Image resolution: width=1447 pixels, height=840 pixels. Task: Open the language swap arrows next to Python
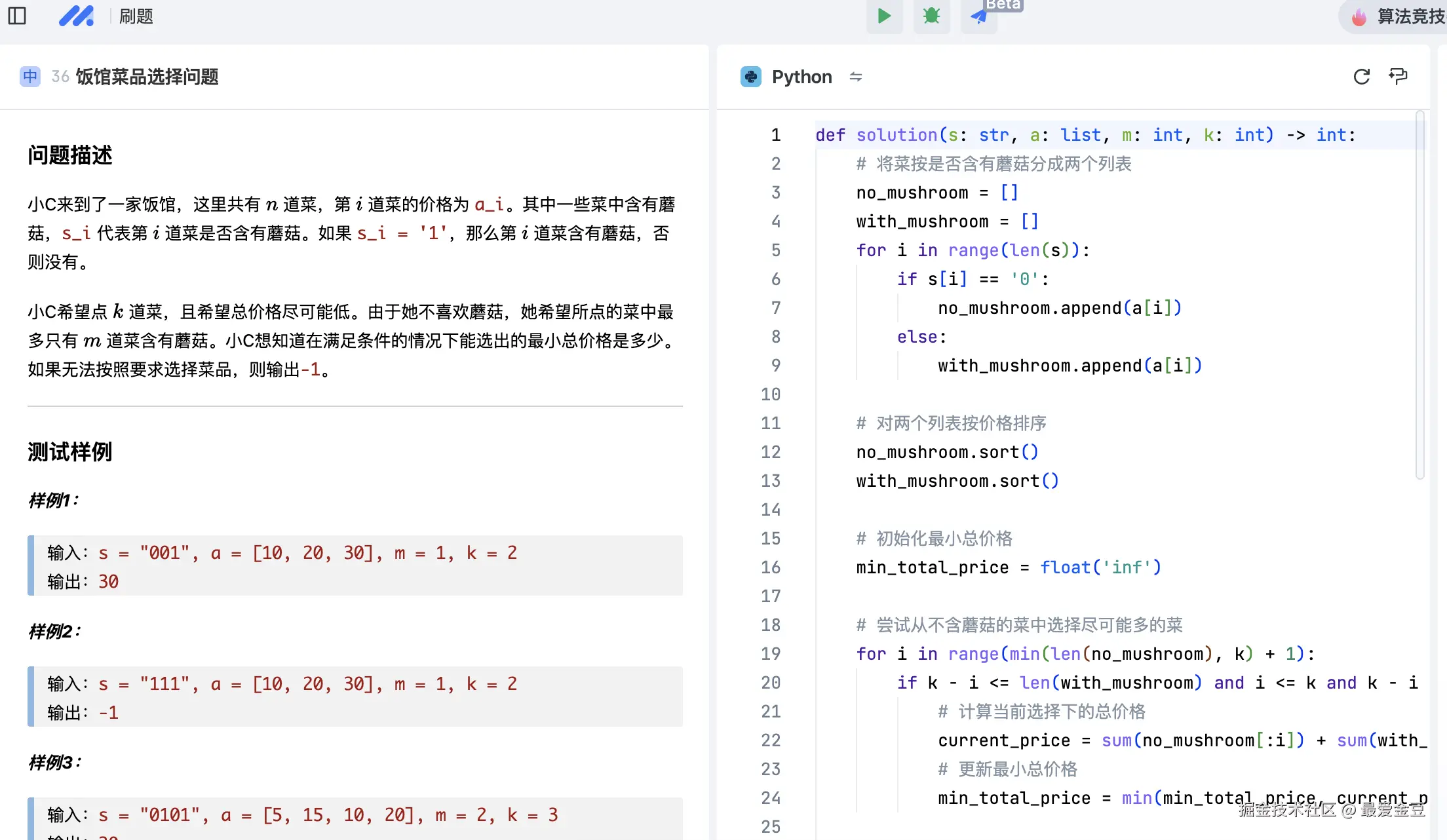857,77
